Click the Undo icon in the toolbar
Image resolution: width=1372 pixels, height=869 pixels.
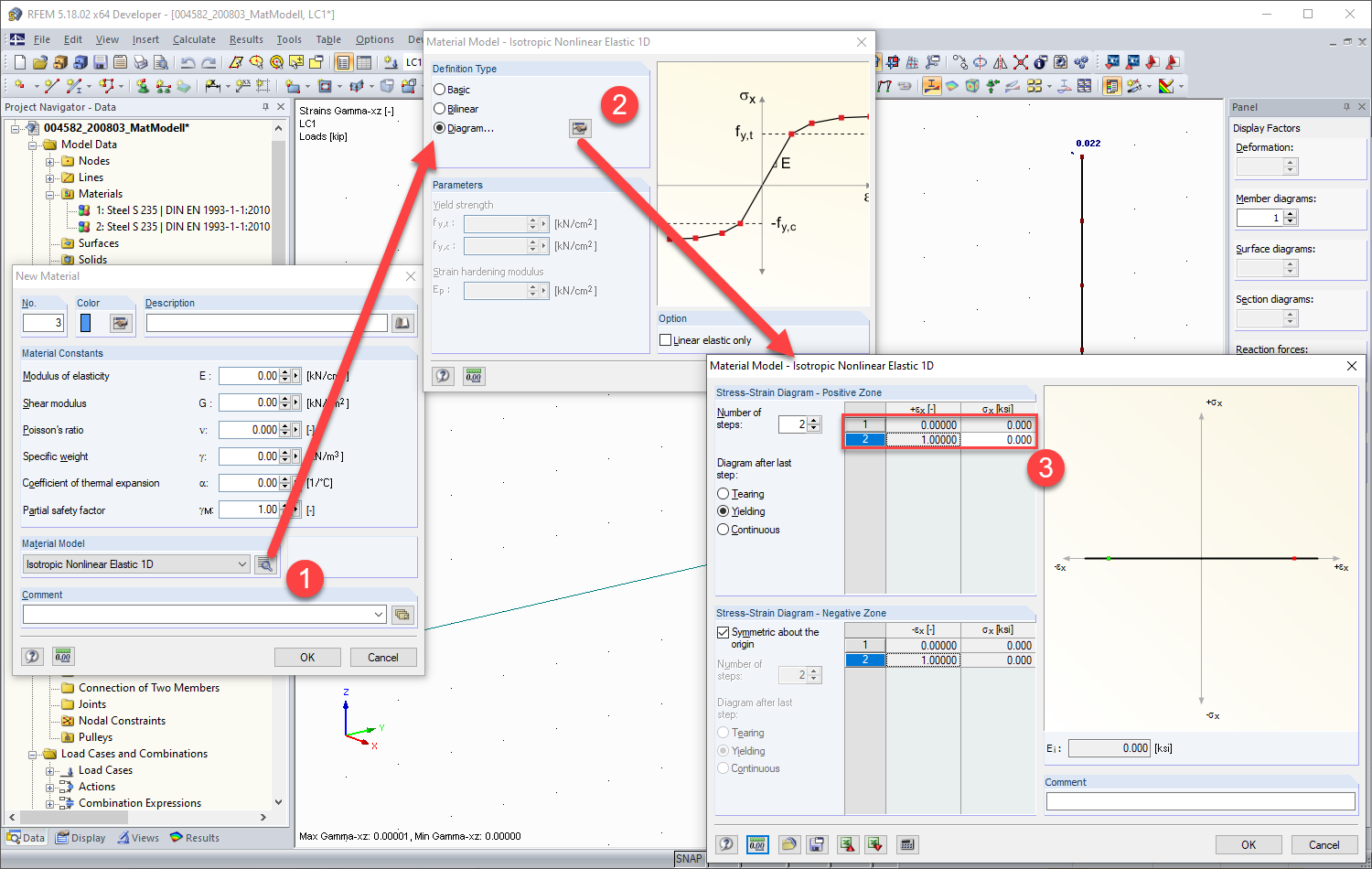point(186,62)
